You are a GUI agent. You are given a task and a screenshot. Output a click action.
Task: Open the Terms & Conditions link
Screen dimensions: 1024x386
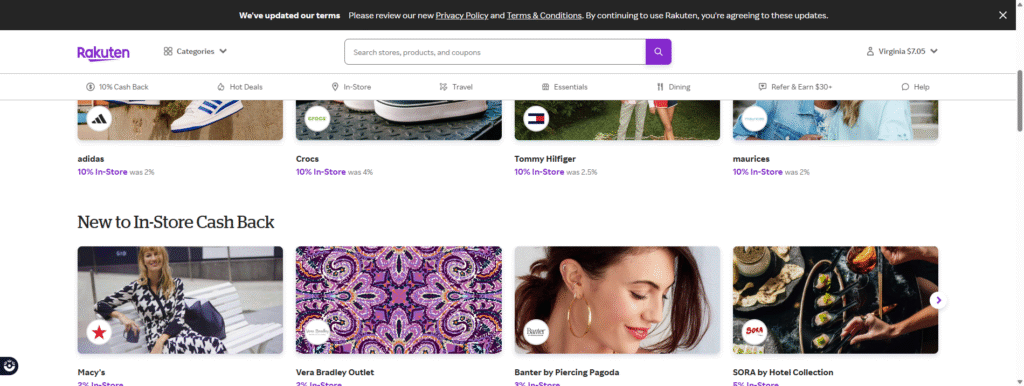coord(544,15)
